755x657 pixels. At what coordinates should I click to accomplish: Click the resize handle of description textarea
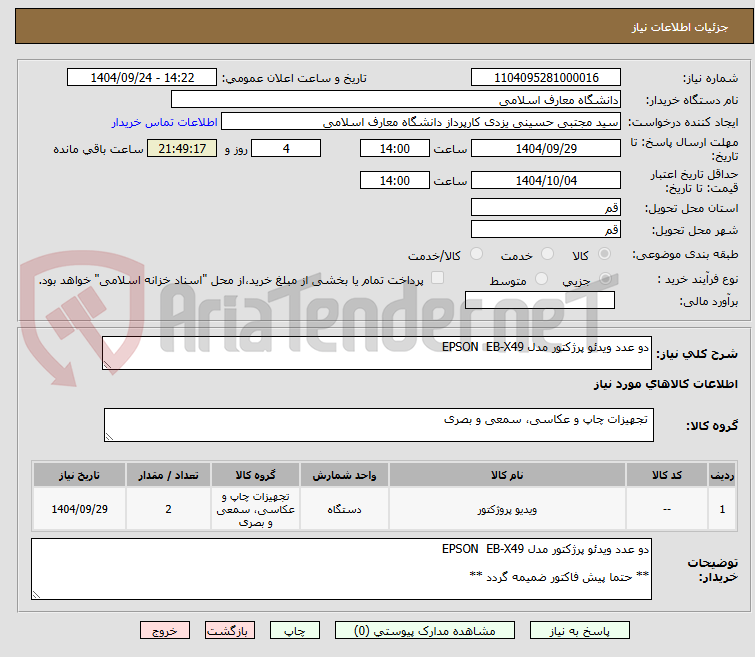(x=107, y=365)
